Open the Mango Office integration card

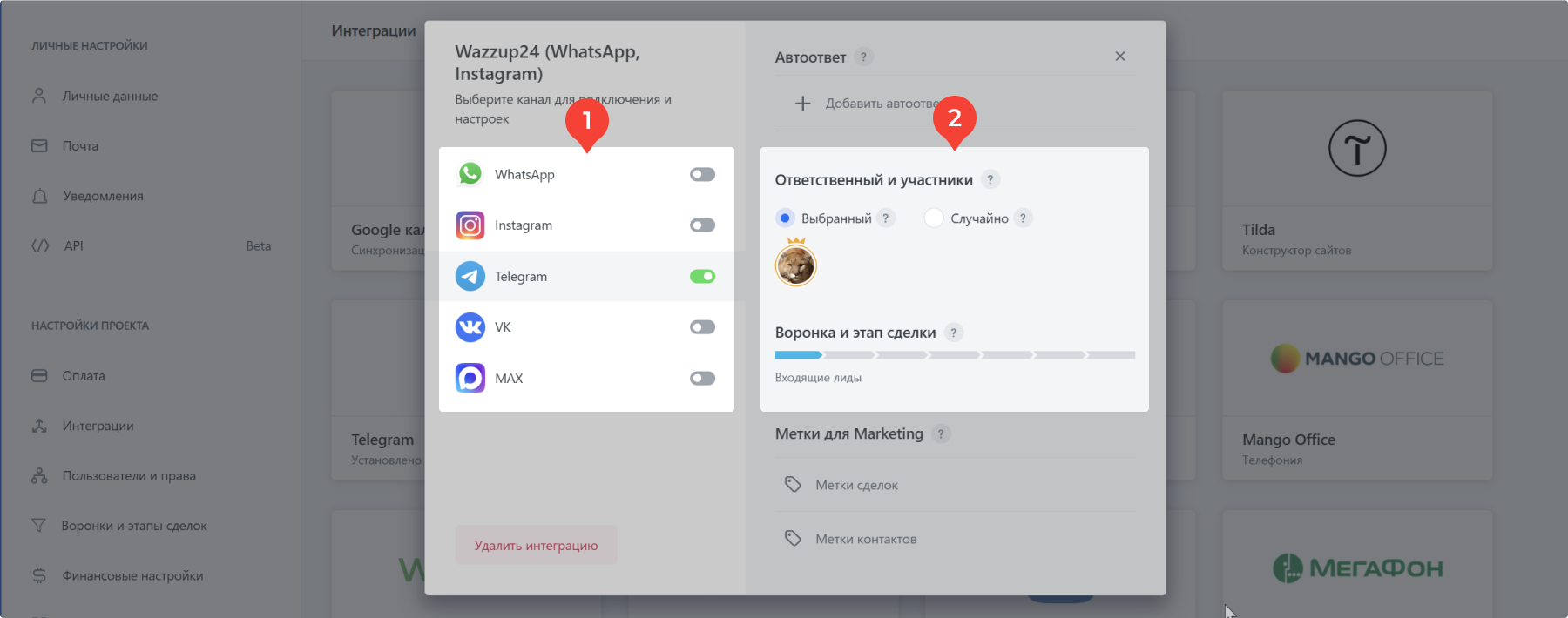pos(1357,390)
